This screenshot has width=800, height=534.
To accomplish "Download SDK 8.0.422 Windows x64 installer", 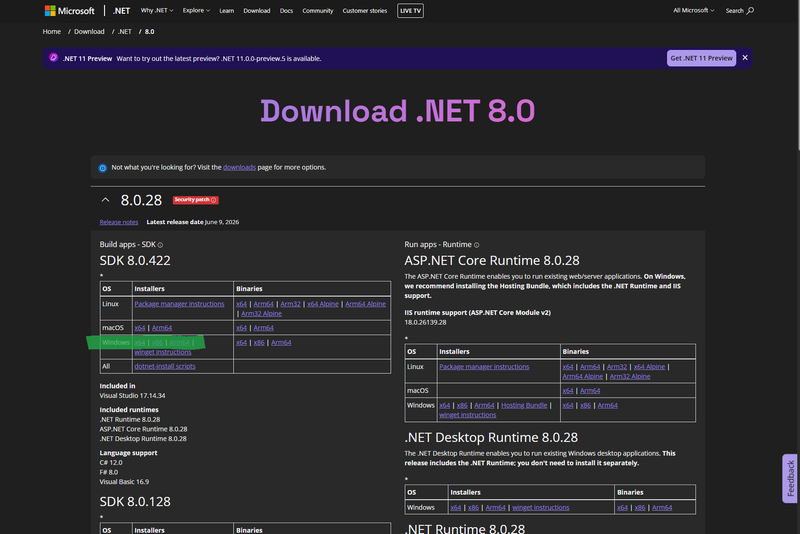I will click(x=140, y=343).
